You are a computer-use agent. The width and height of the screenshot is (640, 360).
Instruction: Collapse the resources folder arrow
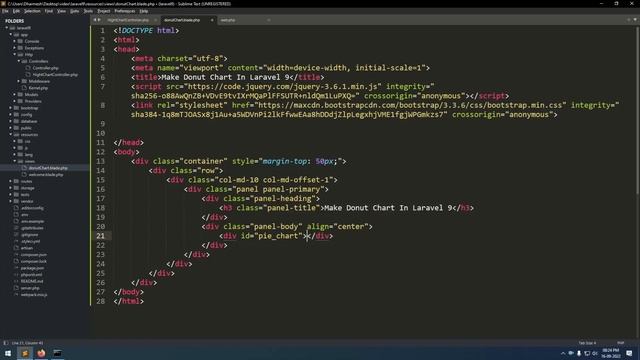pos(11,134)
